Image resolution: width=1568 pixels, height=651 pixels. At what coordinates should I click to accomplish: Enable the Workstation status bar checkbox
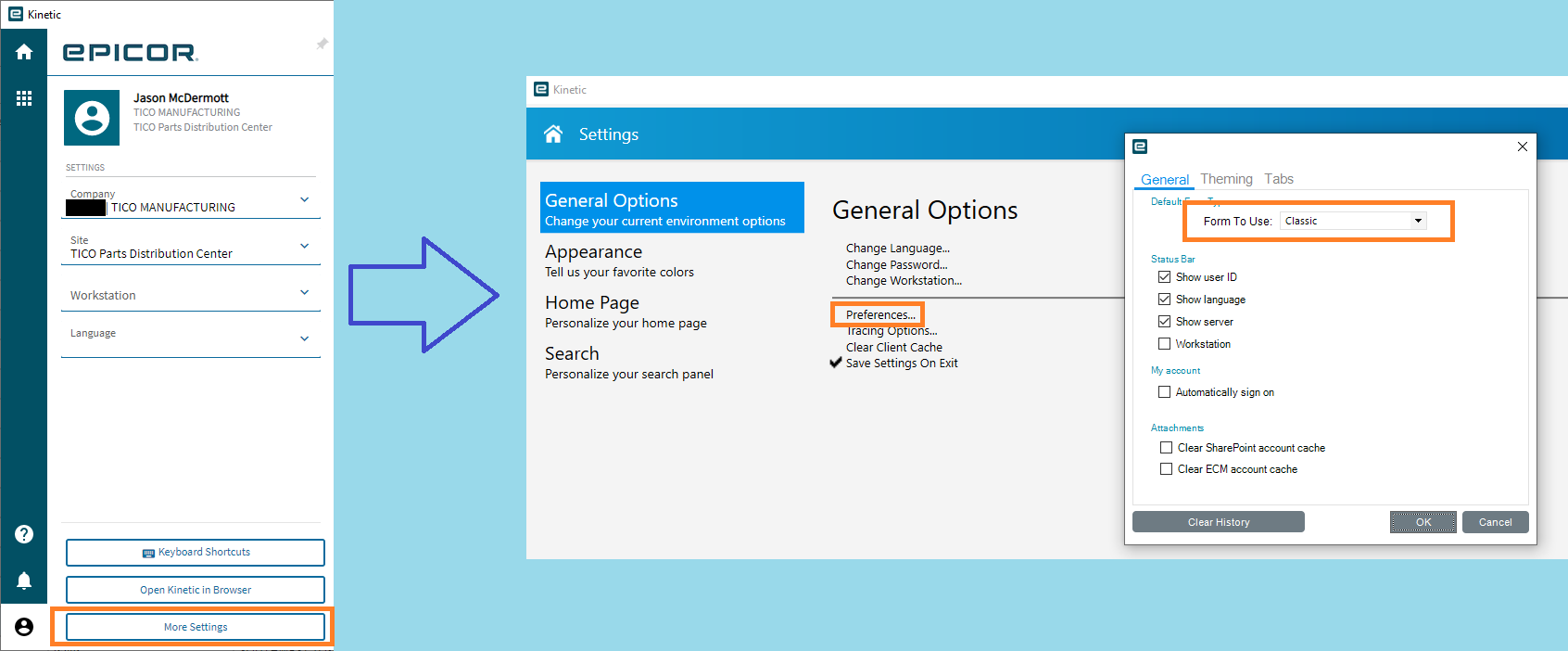coord(1164,344)
